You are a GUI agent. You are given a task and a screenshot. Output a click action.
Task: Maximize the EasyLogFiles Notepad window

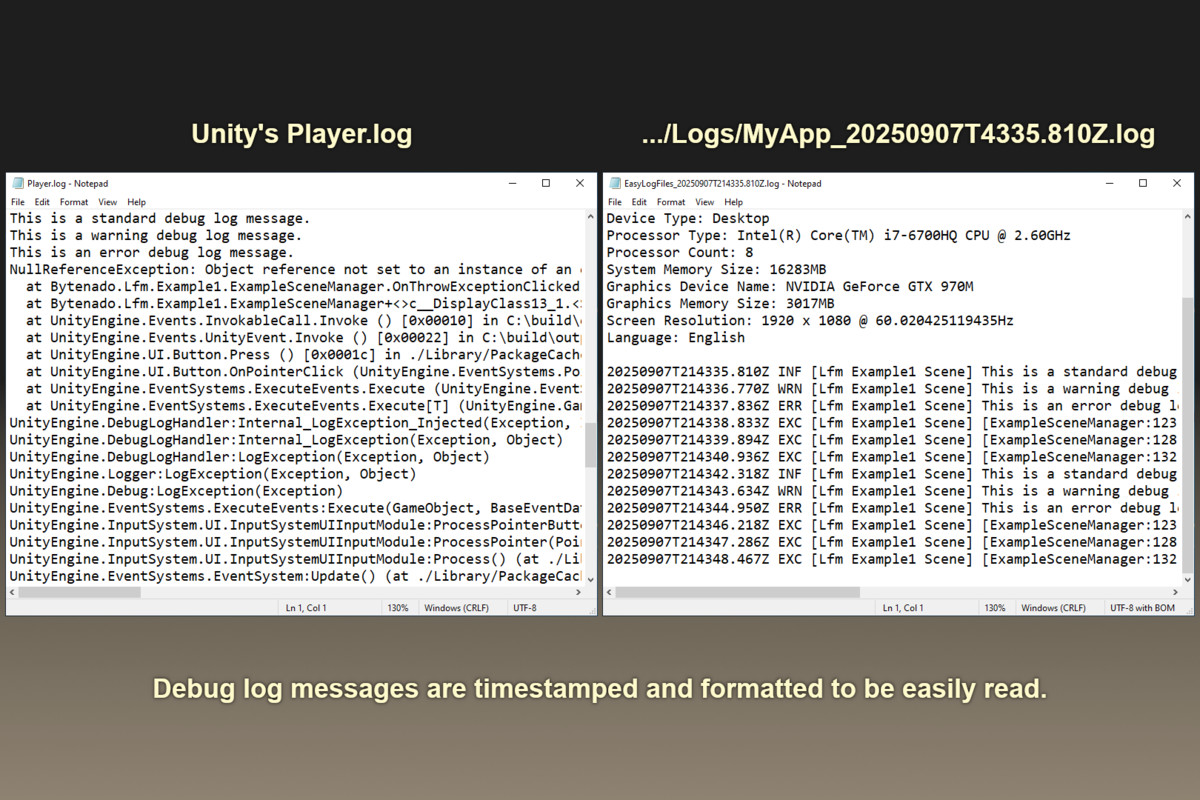coord(1143,184)
